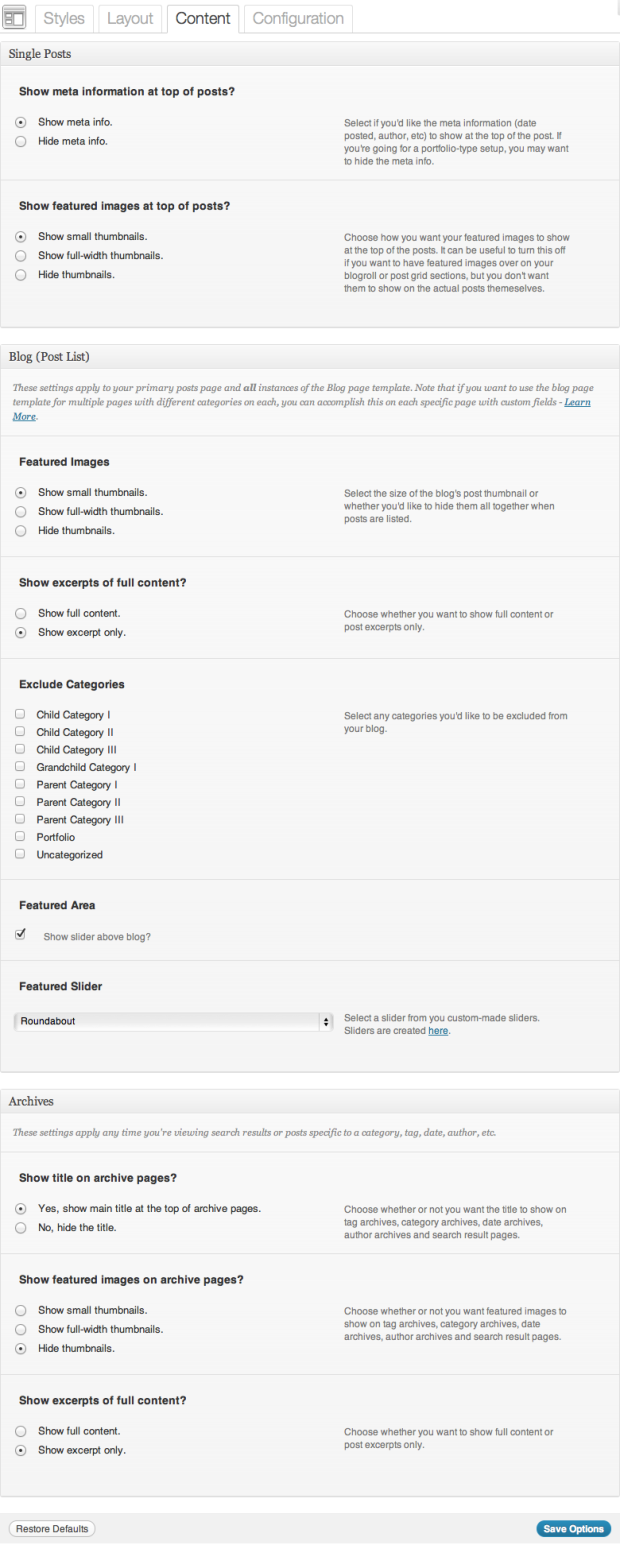Switch to the Styles tab

click(64, 19)
